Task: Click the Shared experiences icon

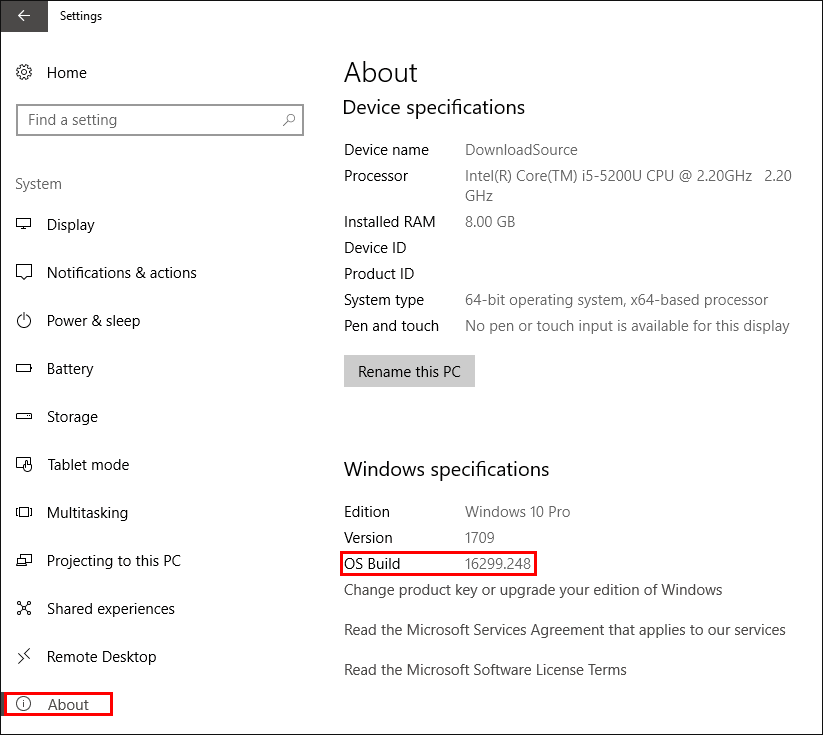Action: pyautogui.click(x=24, y=608)
